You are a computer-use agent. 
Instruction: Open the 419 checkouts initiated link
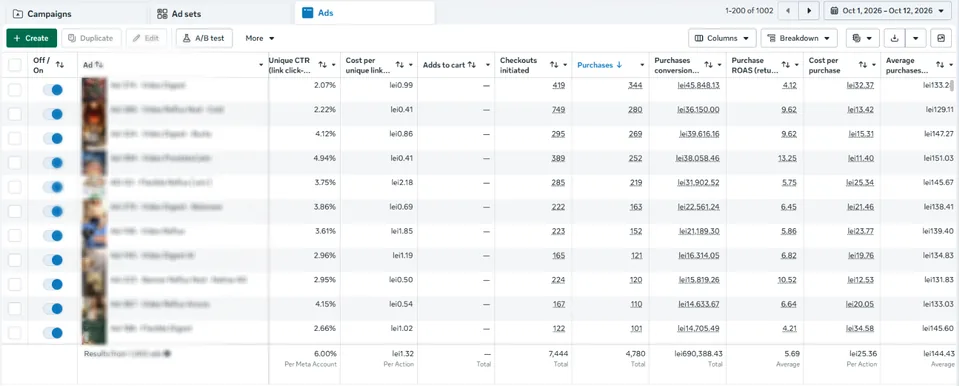[x=558, y=85]
